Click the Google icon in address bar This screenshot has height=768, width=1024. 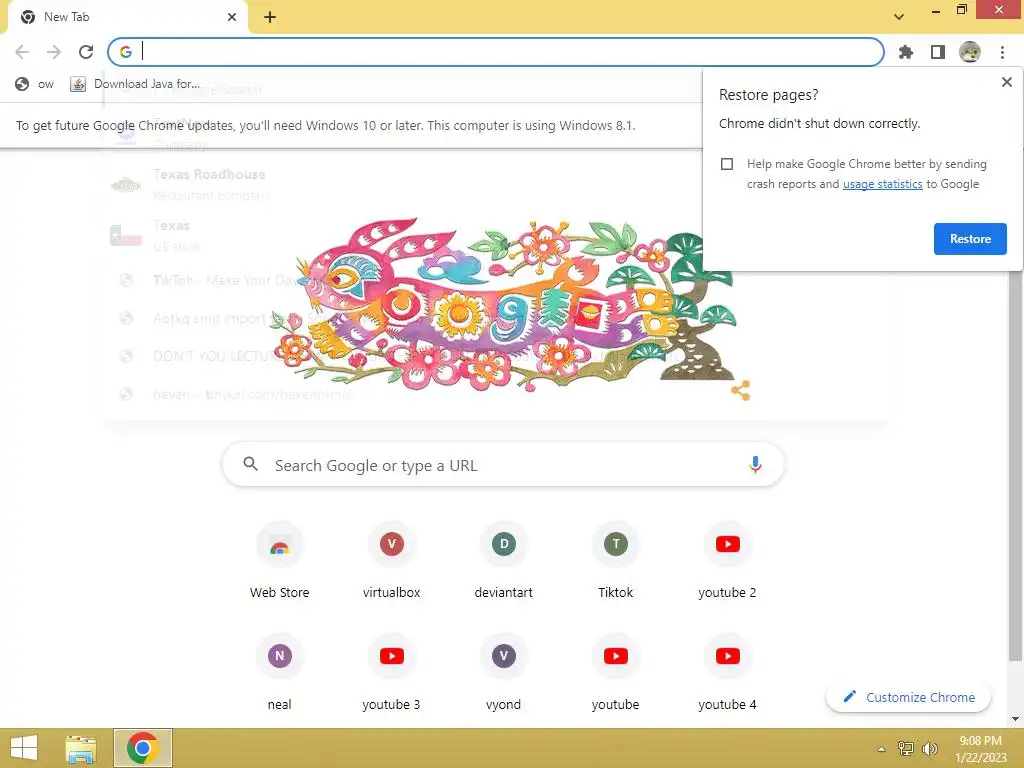[x=126, y=52]
